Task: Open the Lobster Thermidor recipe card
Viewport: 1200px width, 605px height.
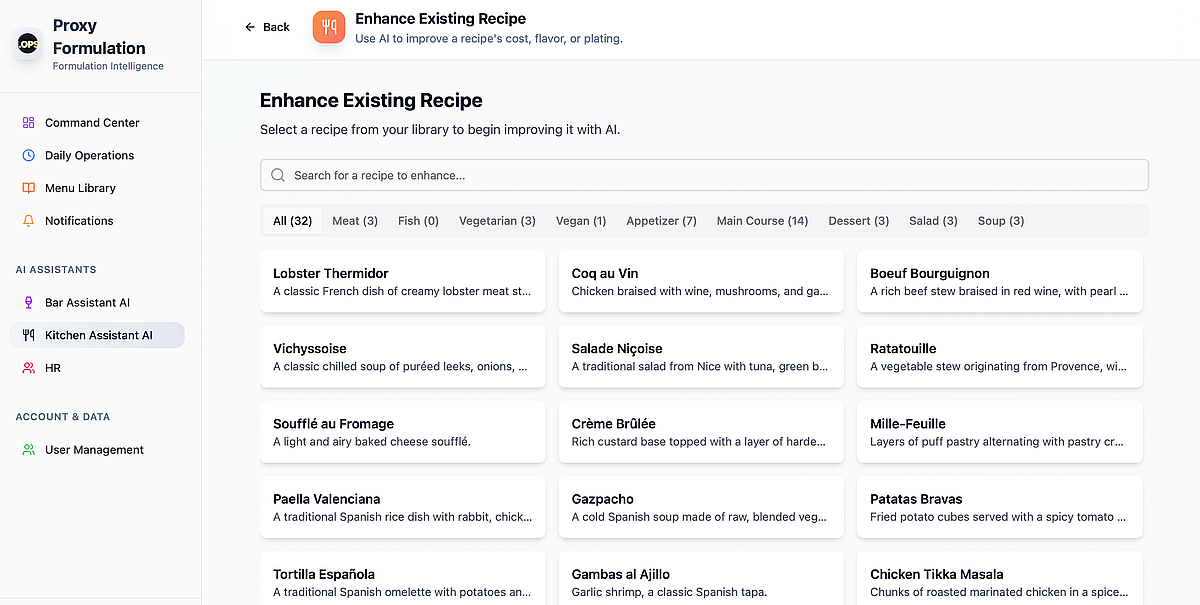Action: (x=402, y=281)
